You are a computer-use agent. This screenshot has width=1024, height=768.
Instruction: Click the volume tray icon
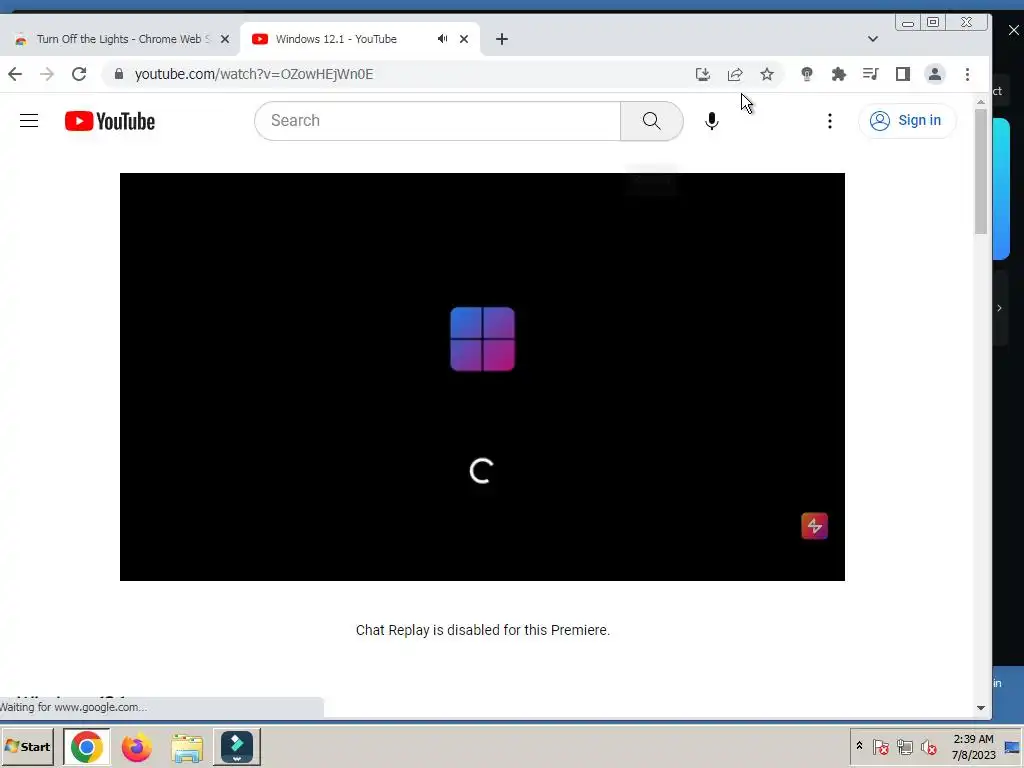click(928, 746)
